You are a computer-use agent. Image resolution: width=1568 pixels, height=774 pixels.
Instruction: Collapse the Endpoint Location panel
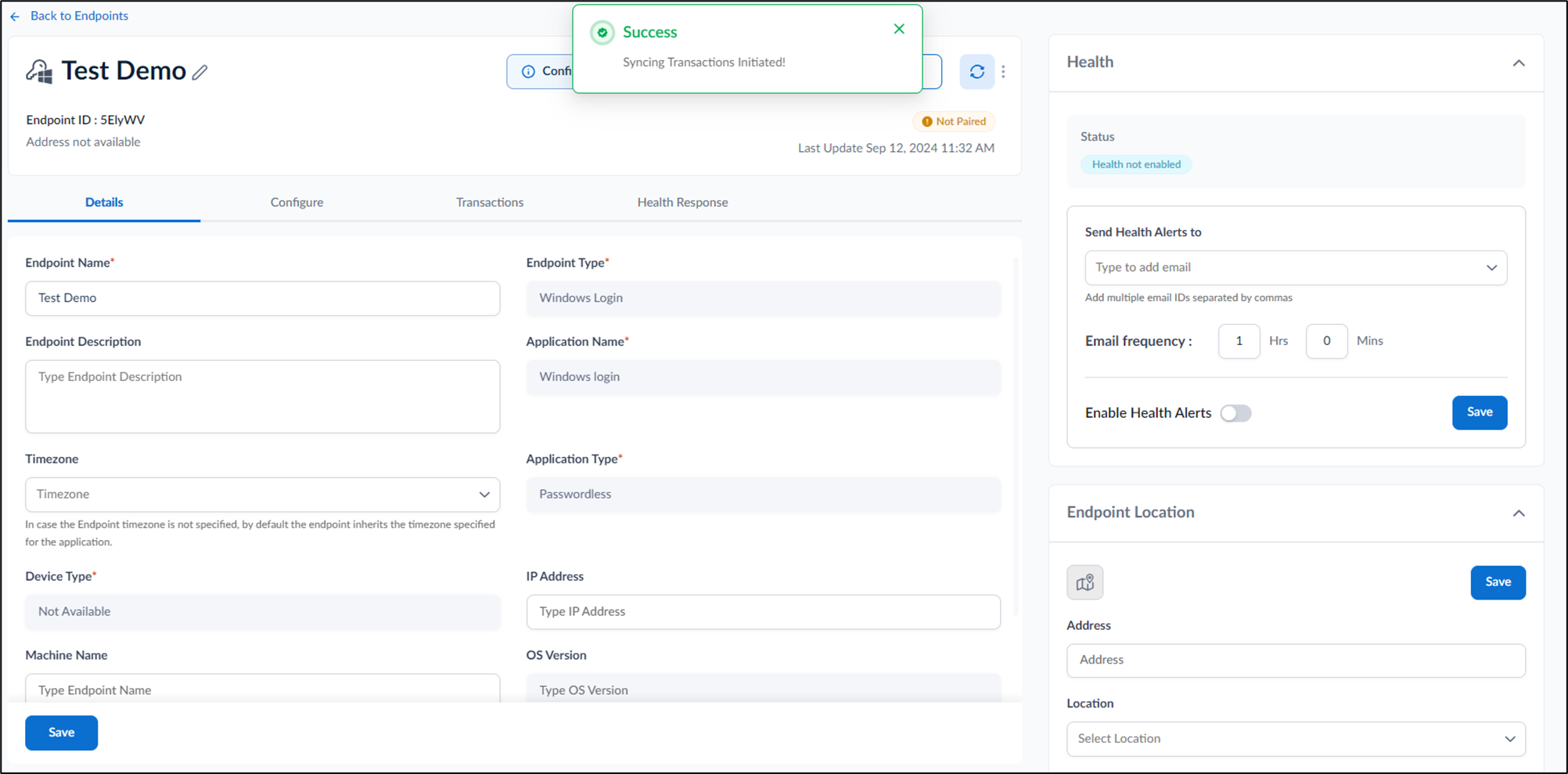coord(1518,513)
